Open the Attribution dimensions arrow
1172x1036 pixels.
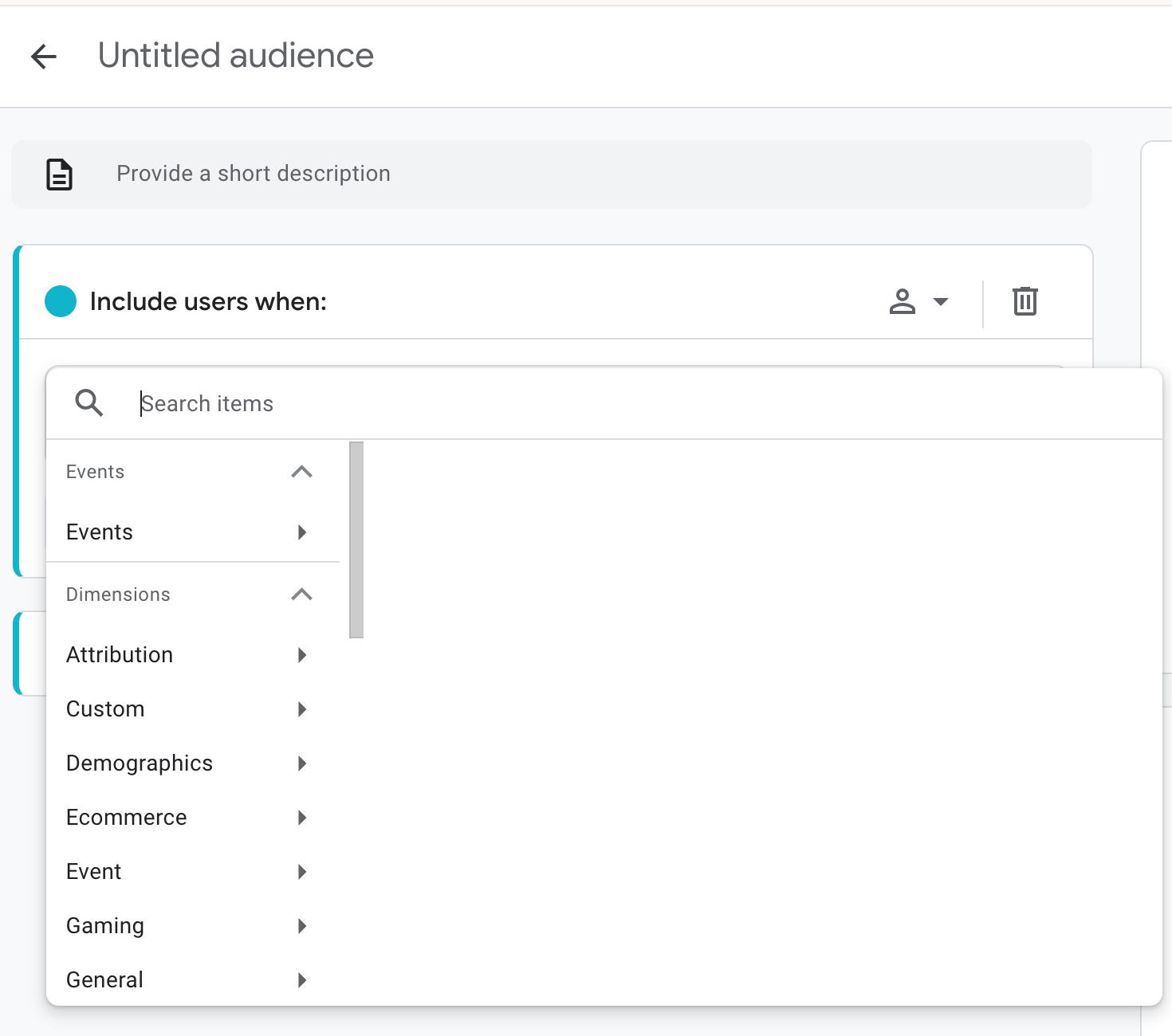point(301,654)
